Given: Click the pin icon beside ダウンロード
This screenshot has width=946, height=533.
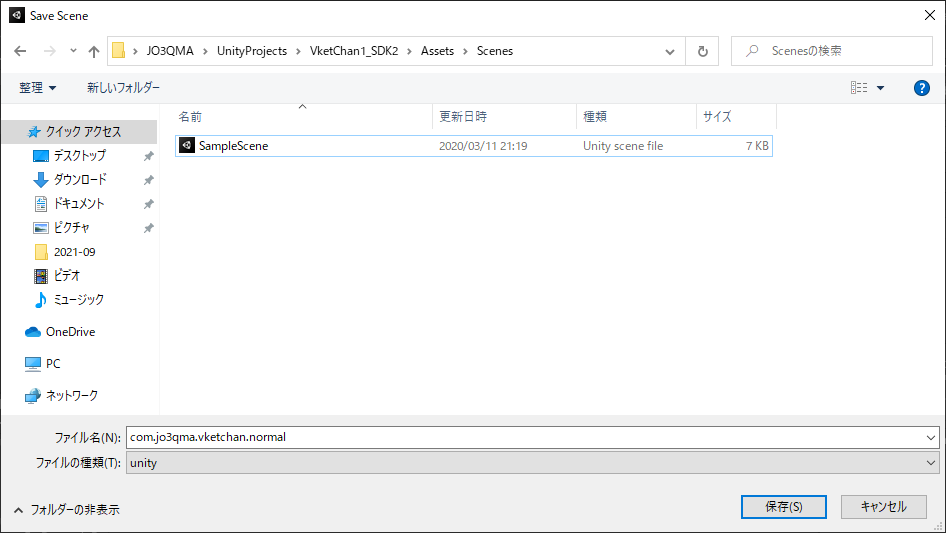Looking at the screenshot, I should [148, 180].
